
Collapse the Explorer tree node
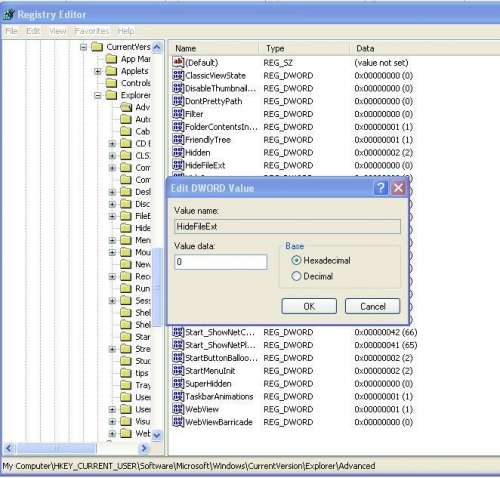click(98, 96)
